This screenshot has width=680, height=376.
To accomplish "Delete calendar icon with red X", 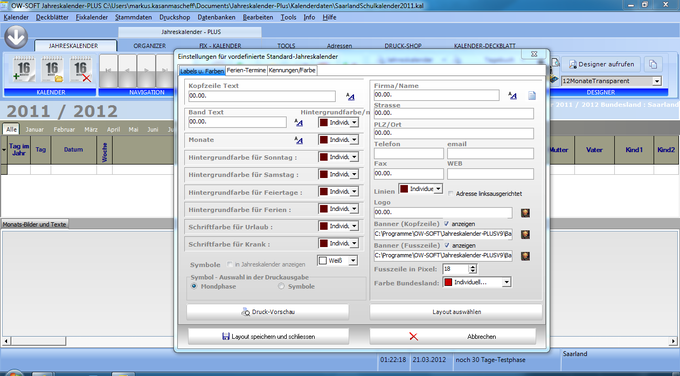I will pyautogui.click(x=81, y=69).
